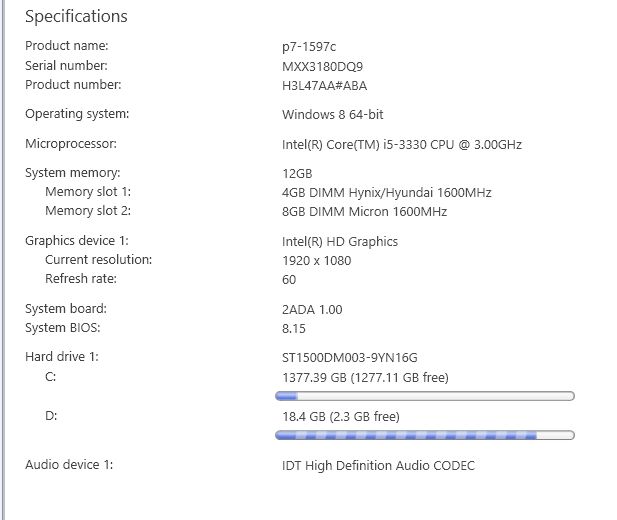The height and width of the screenshot is (520, 617).
Task: Click the Refresh rate label
Action: tap(81, 280)
